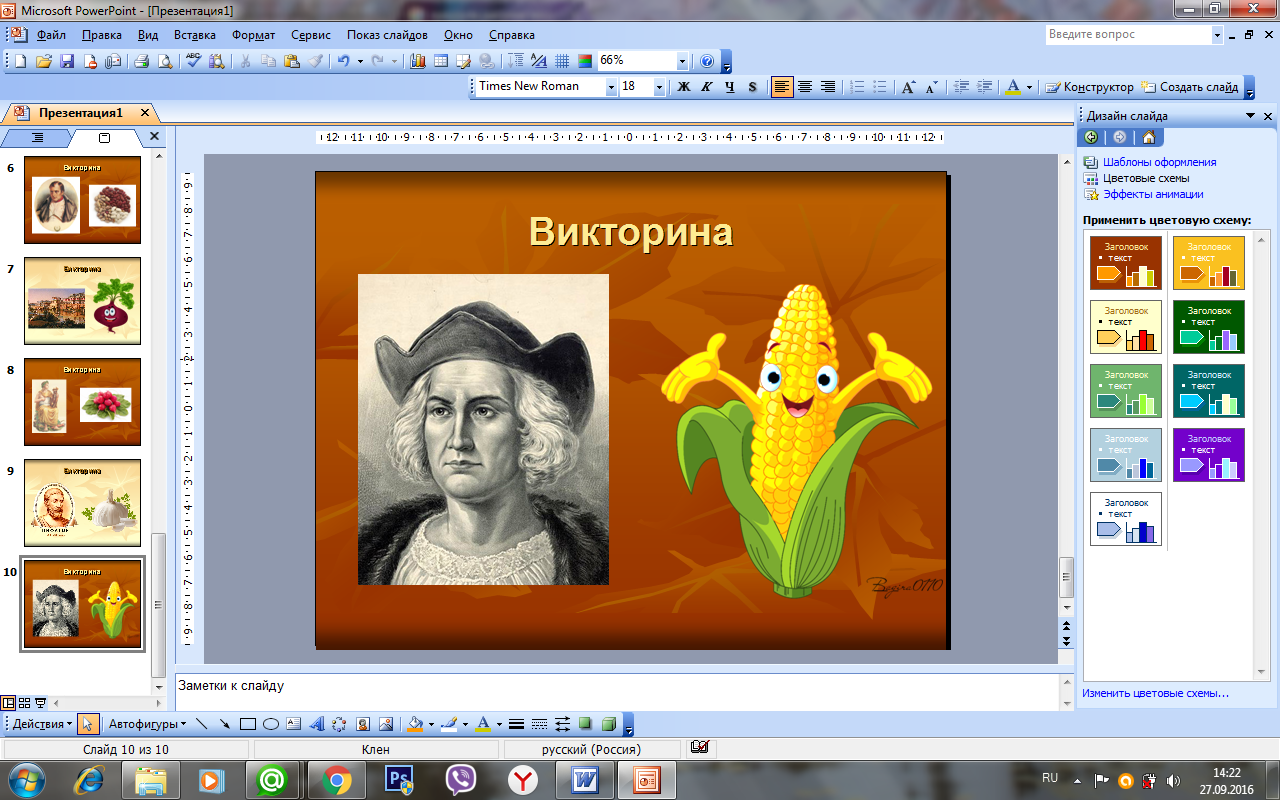Click Изменить цветовые схемы link
The image size is (1280, 800).
[x=1155, y=693]
